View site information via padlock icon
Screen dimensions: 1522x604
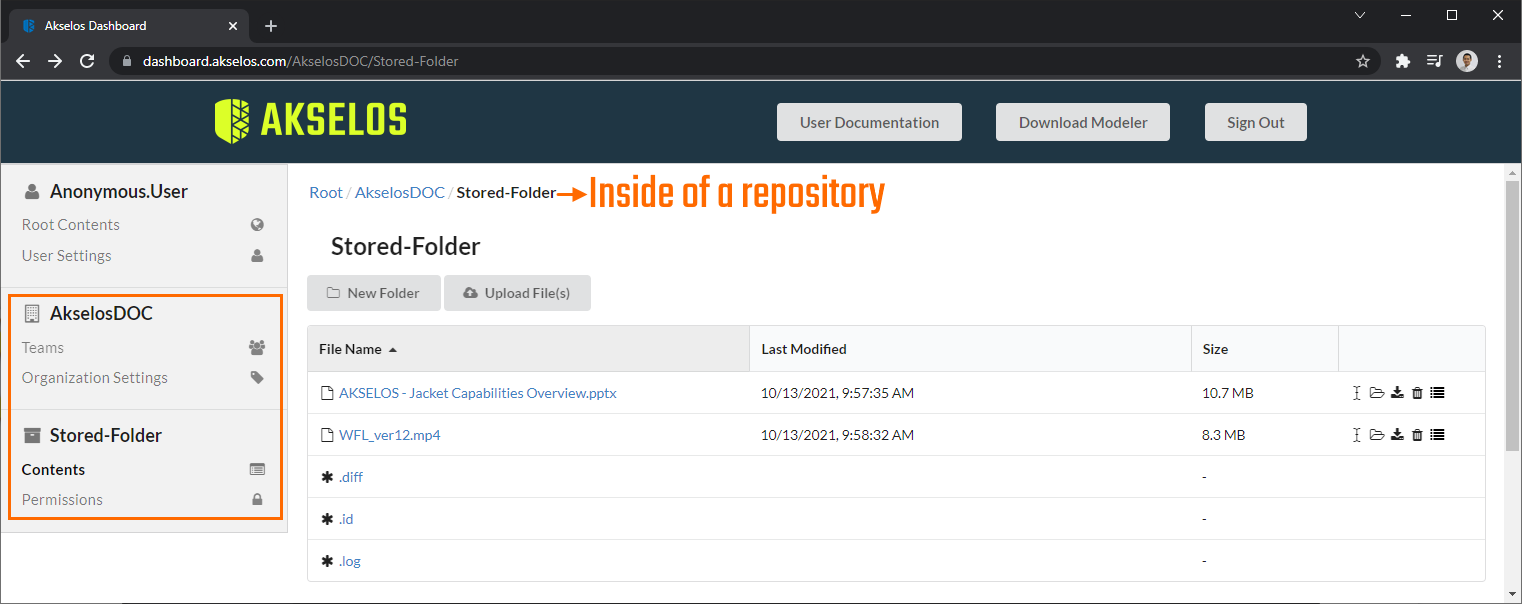pos(126,61)
